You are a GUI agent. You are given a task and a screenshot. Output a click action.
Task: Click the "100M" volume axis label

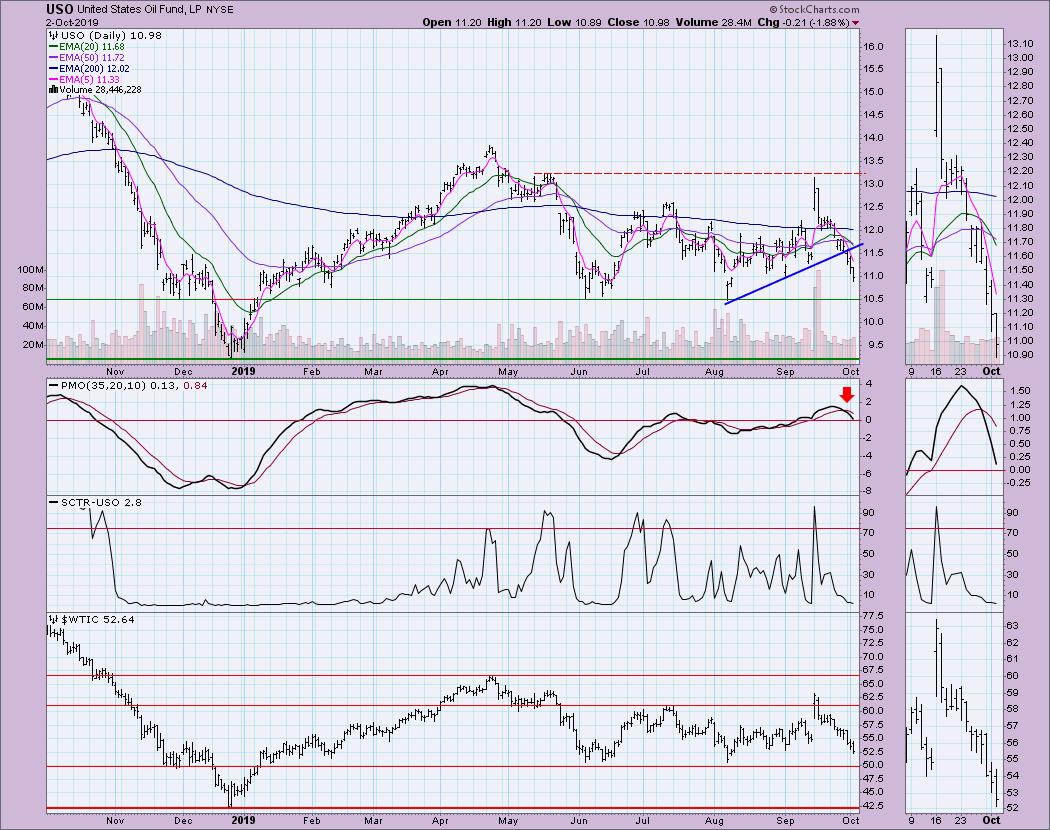coord(31,270)
